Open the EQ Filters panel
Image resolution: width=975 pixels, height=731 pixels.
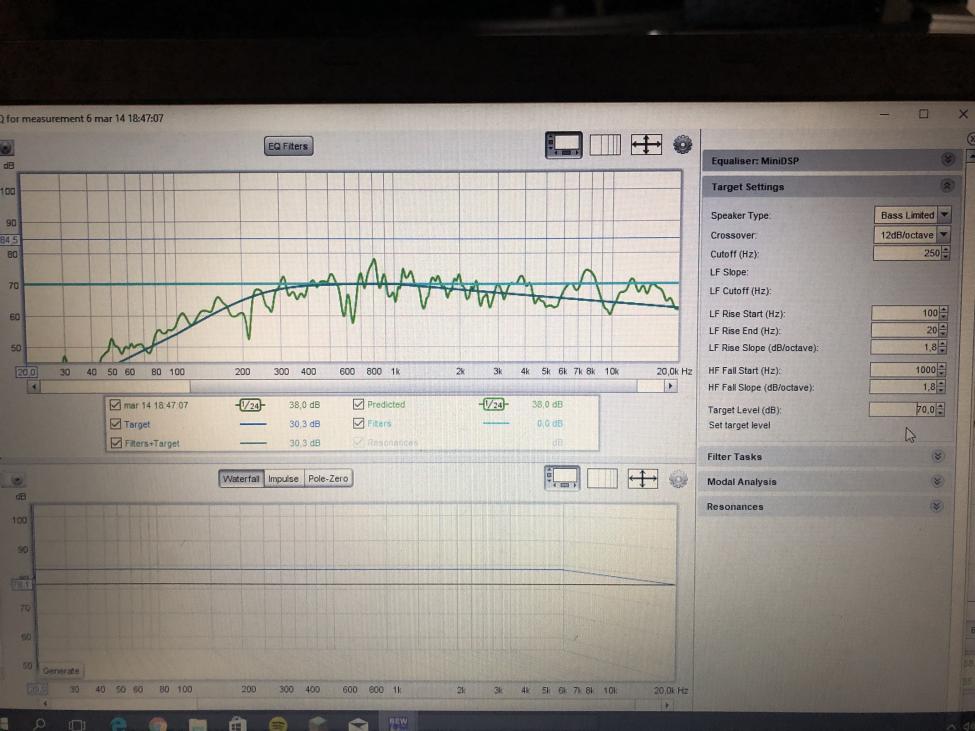pyautogui.click(x=288, y=146)
